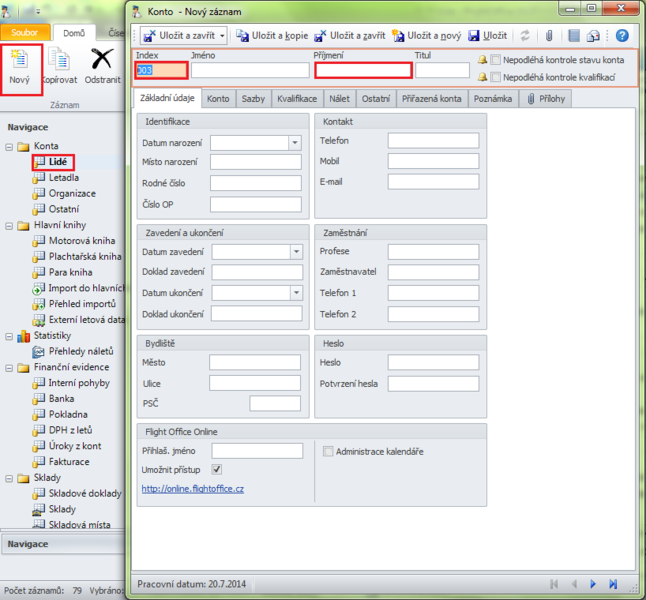Click the paperclip attachment toolbar icon
The width and height of the screenshot is (646, 600).
tap(549, 35)
